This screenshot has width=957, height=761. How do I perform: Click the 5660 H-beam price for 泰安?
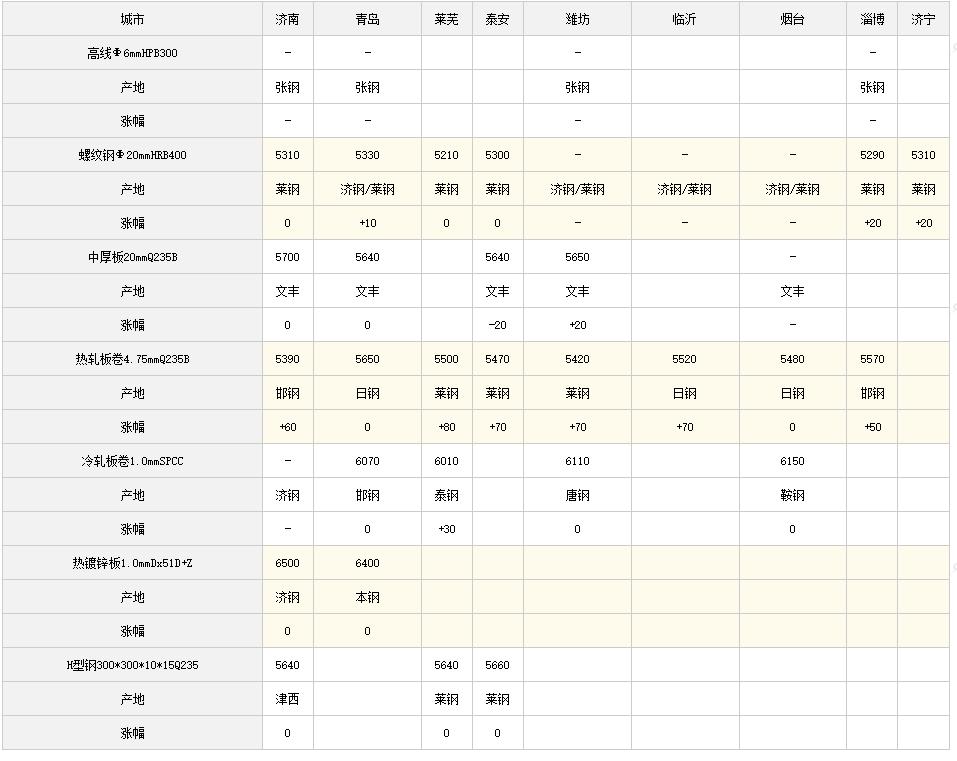pos(497,665)
